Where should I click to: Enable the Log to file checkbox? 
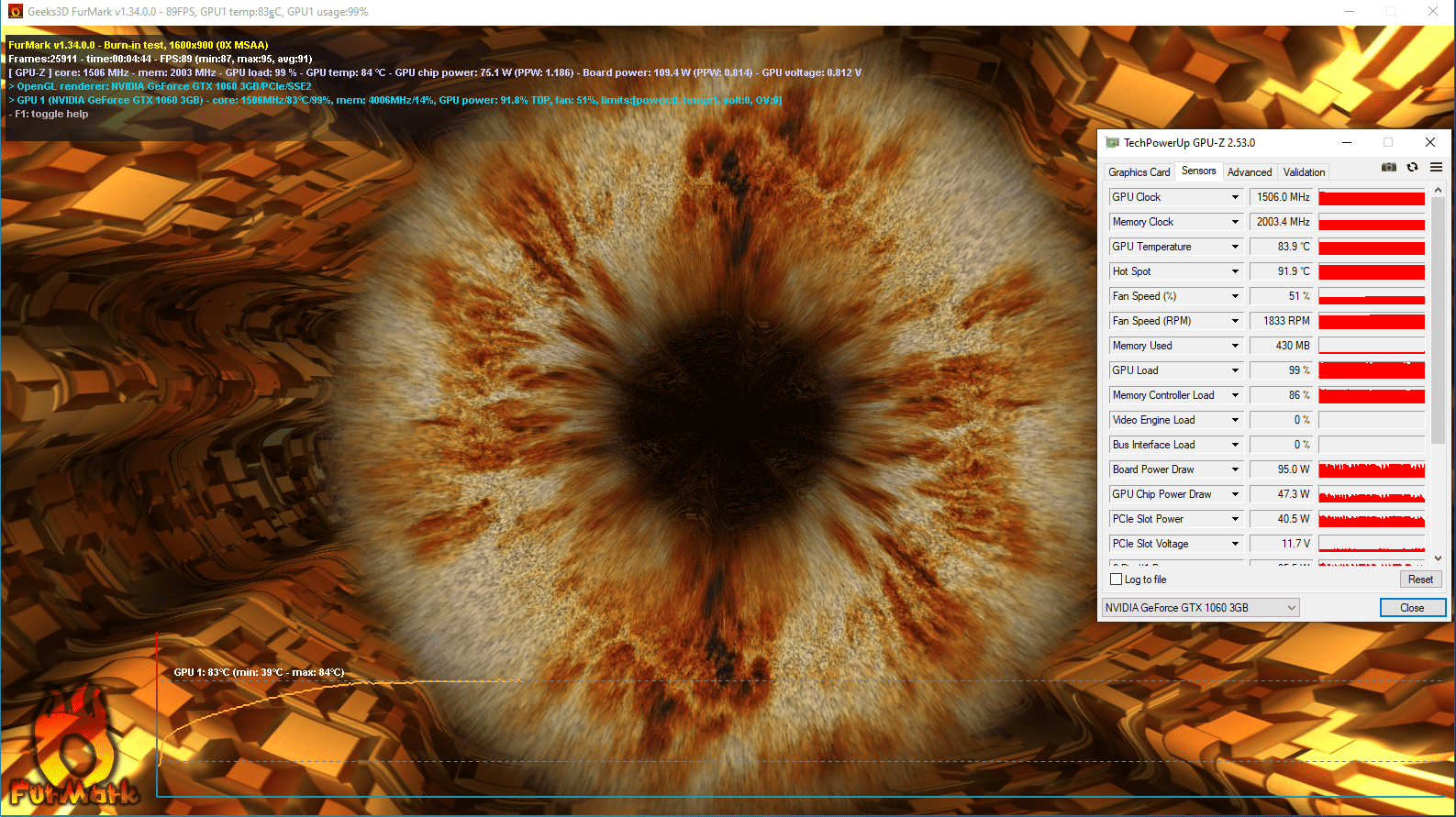[x=1117, y=580]
